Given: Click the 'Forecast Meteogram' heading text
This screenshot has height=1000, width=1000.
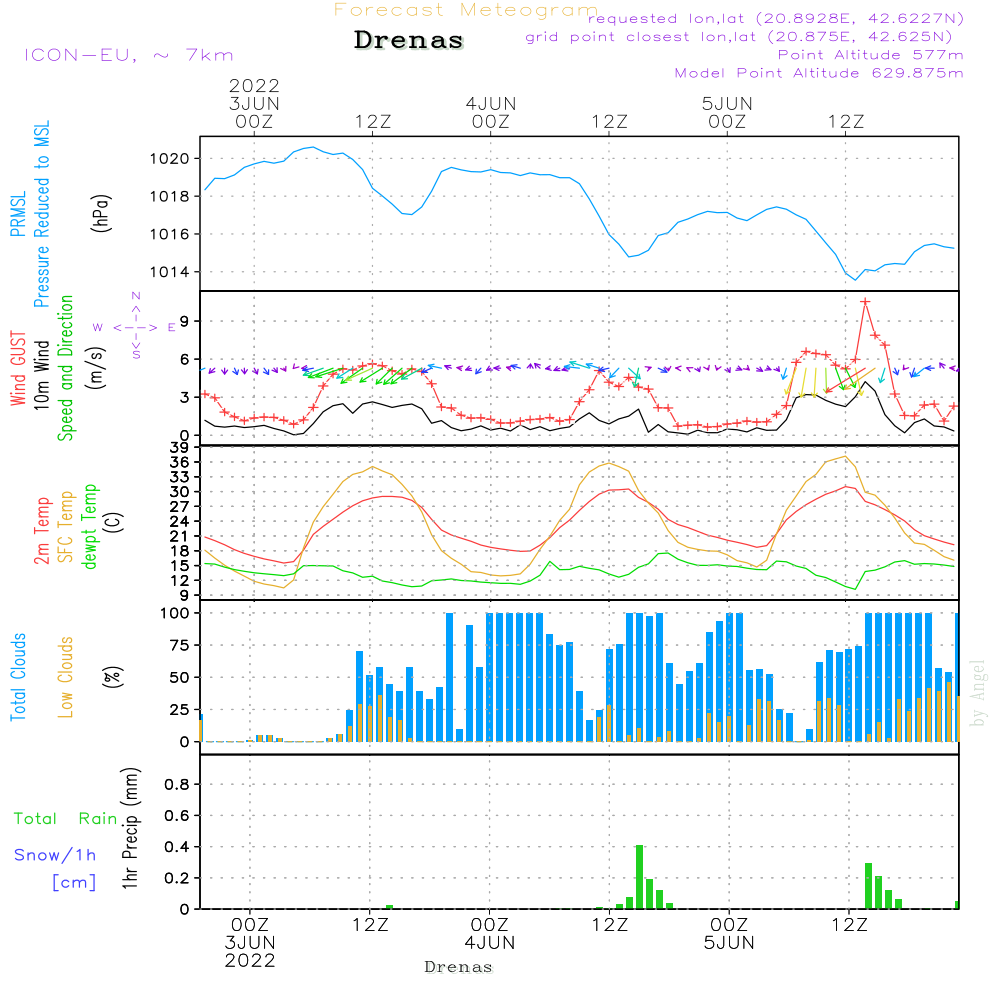Looking at the screenshot, I should coord(466,10).
